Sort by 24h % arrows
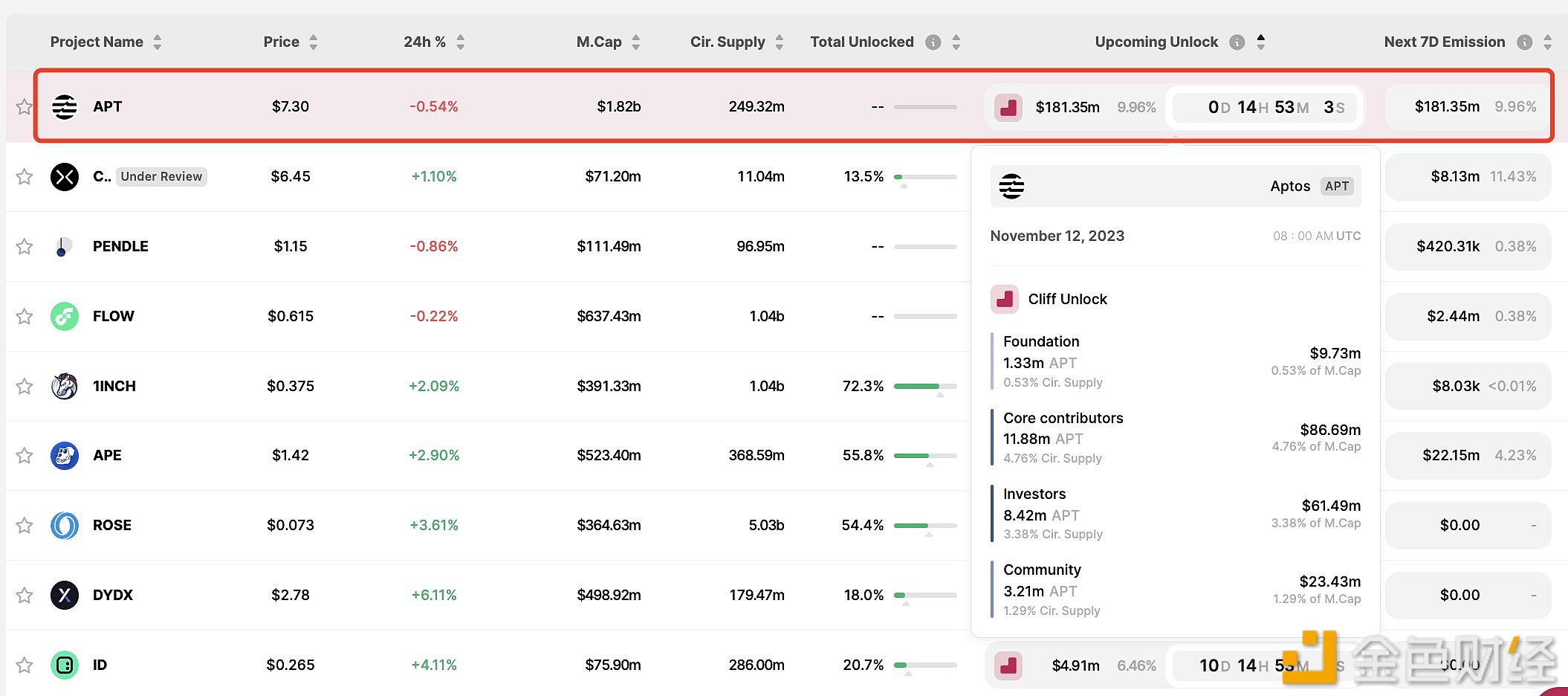 click(461, 42)
